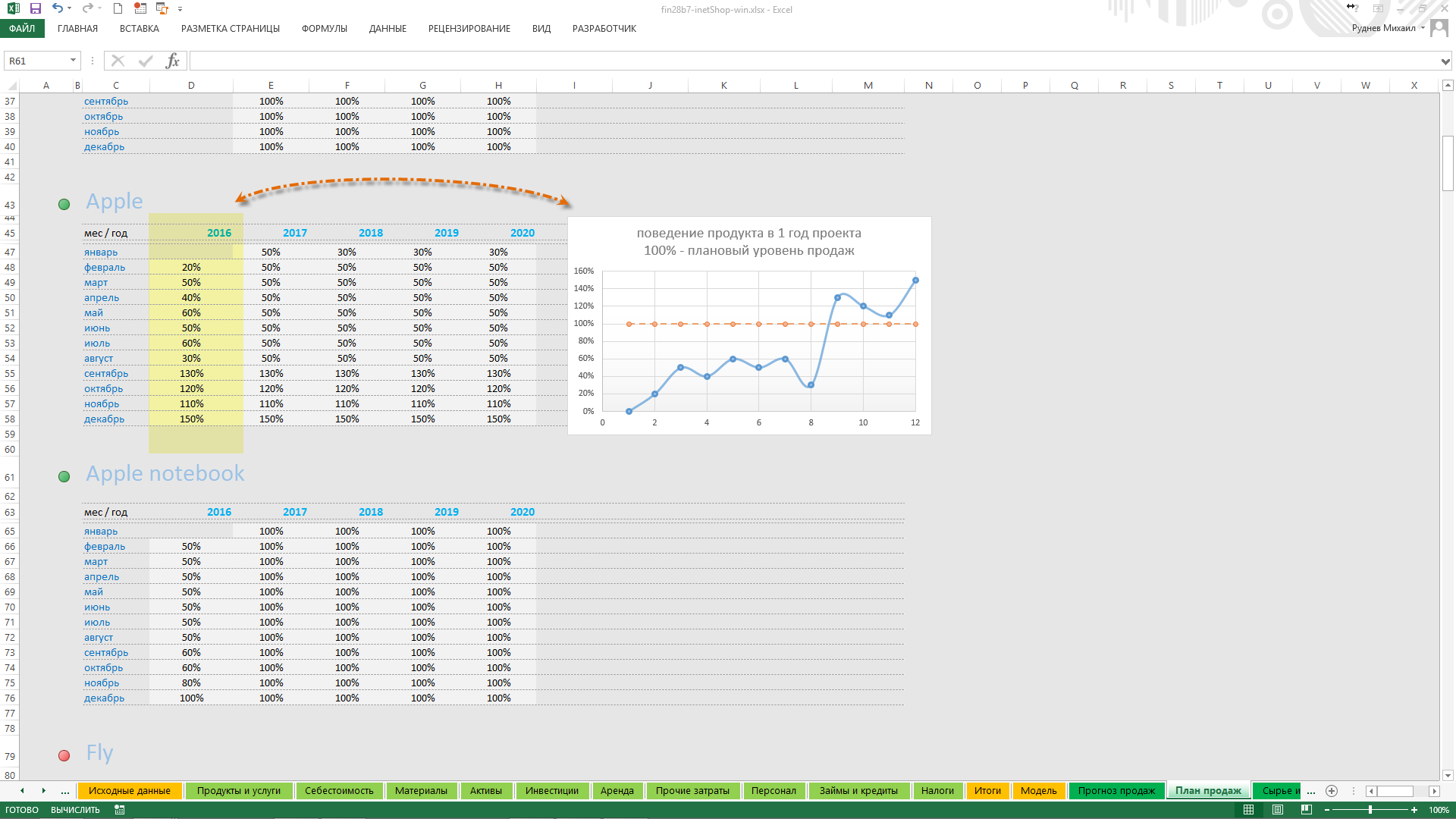Viewport: 1456px width, 819px height.
Task: Zoom out with the minus icon
Action: [x=1327, y=810]
